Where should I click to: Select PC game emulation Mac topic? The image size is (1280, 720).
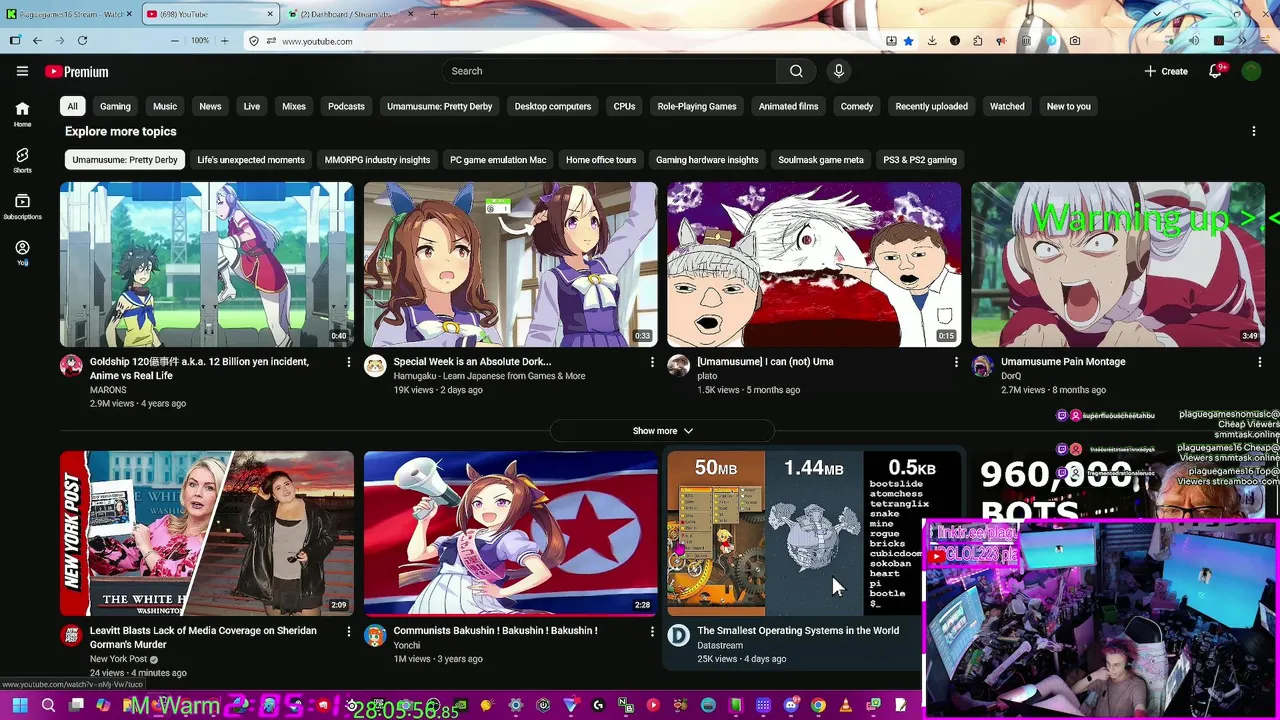pyautogui.click(x=498, y=160)
